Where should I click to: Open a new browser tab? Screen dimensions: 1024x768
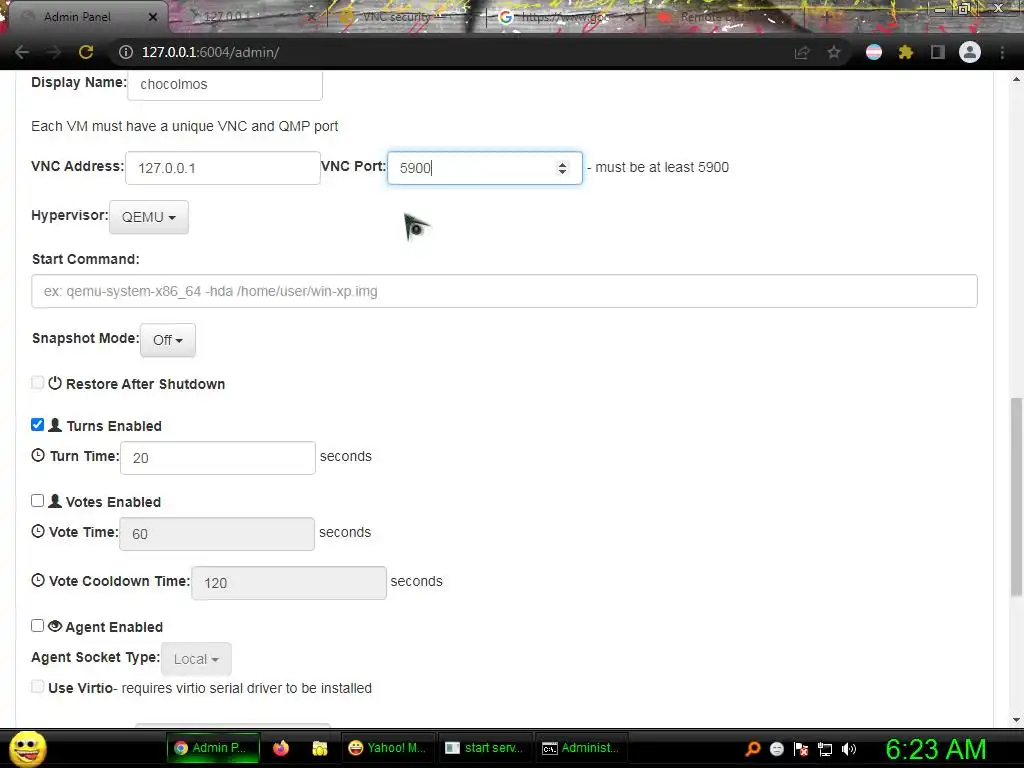[827, 17]
